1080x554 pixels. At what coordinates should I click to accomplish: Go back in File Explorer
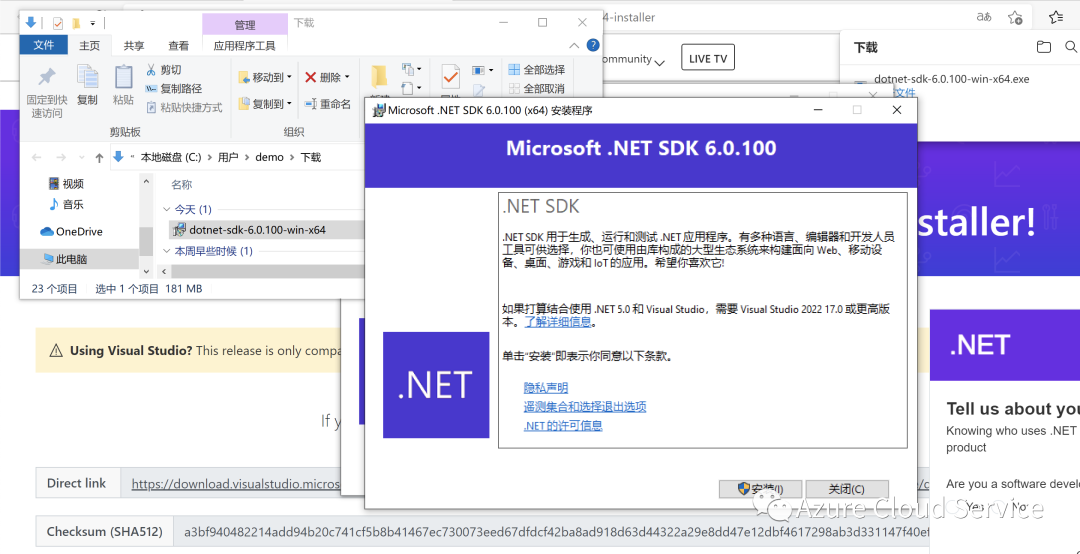pos(37,157)
